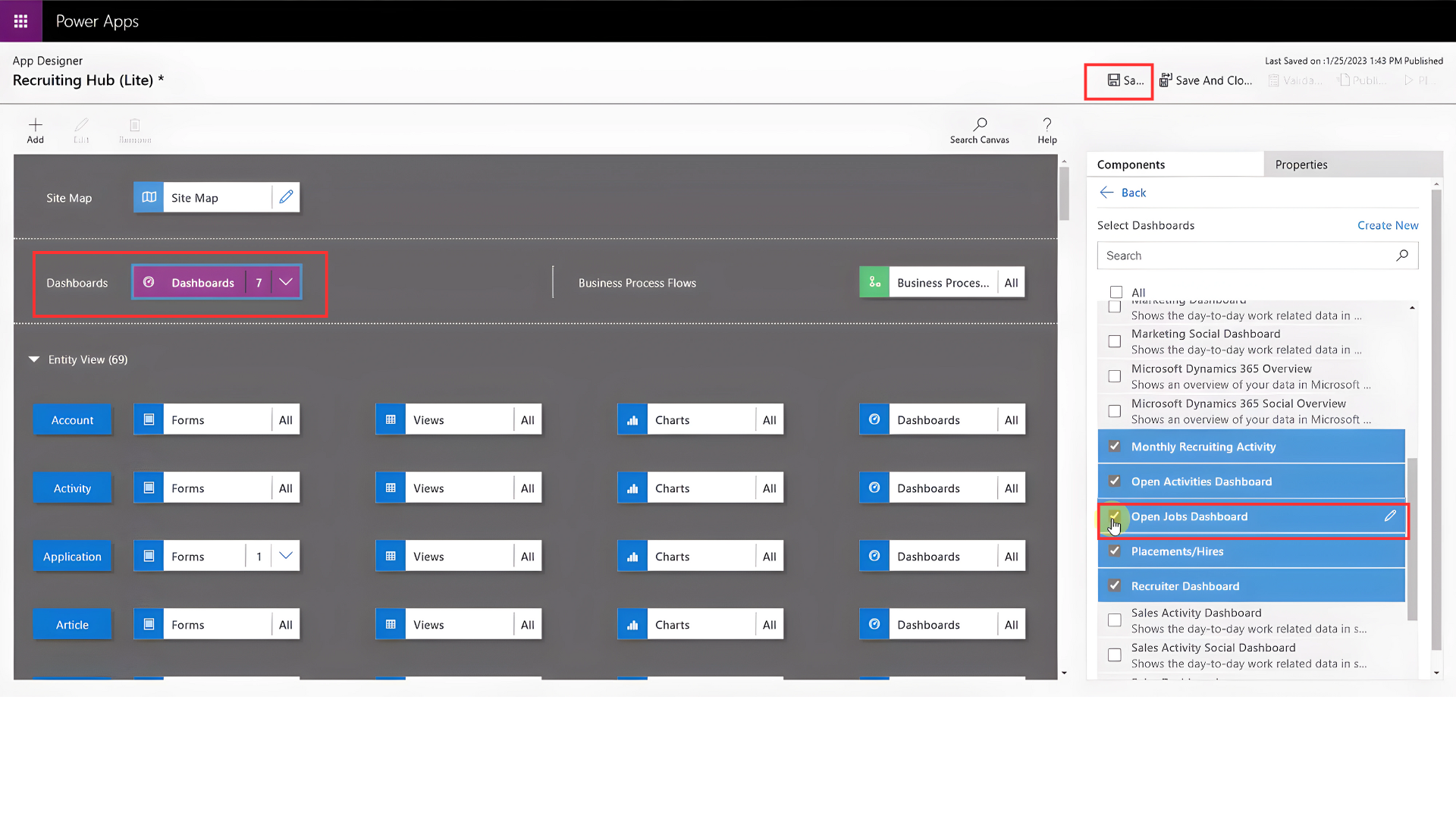Click scroll down arrow of canvas
1456x819 pixels.
click(x=1064, y=673)
